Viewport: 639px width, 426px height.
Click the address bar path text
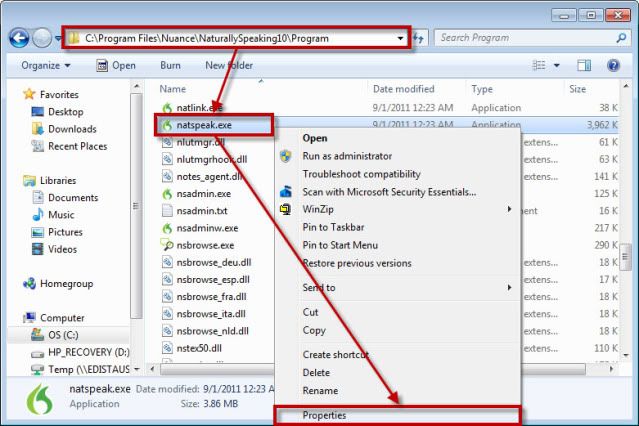point(207,38)
